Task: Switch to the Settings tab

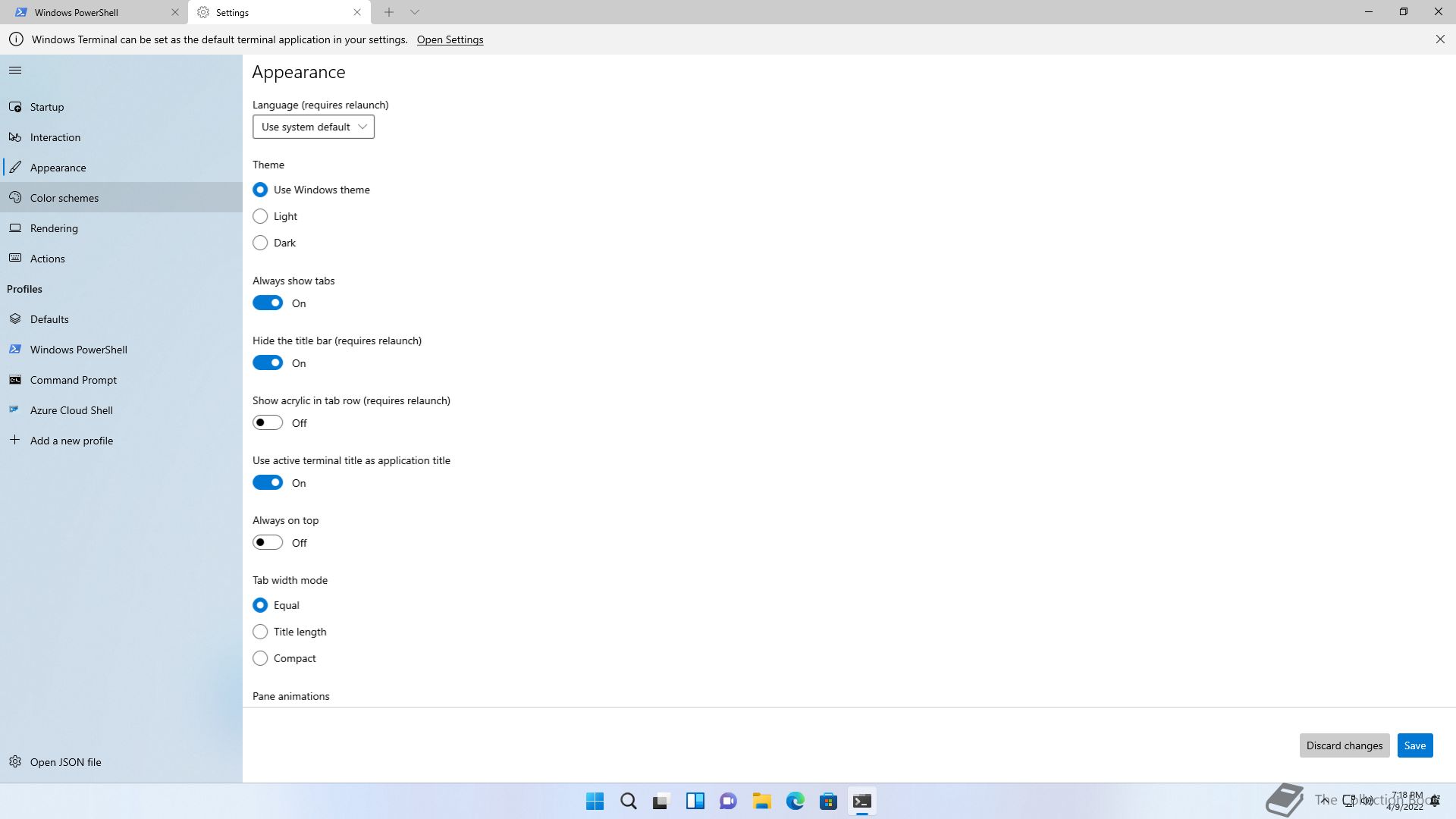Action: (279, 12)
